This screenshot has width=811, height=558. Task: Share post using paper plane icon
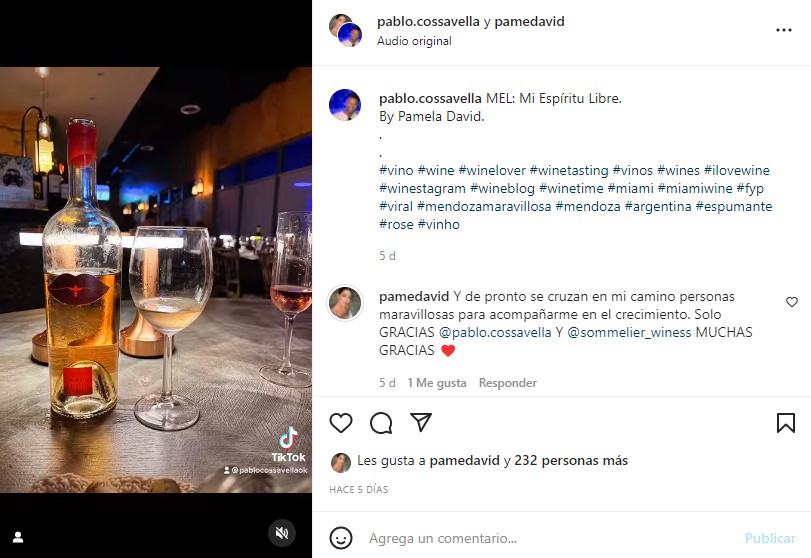pos(421,423)
